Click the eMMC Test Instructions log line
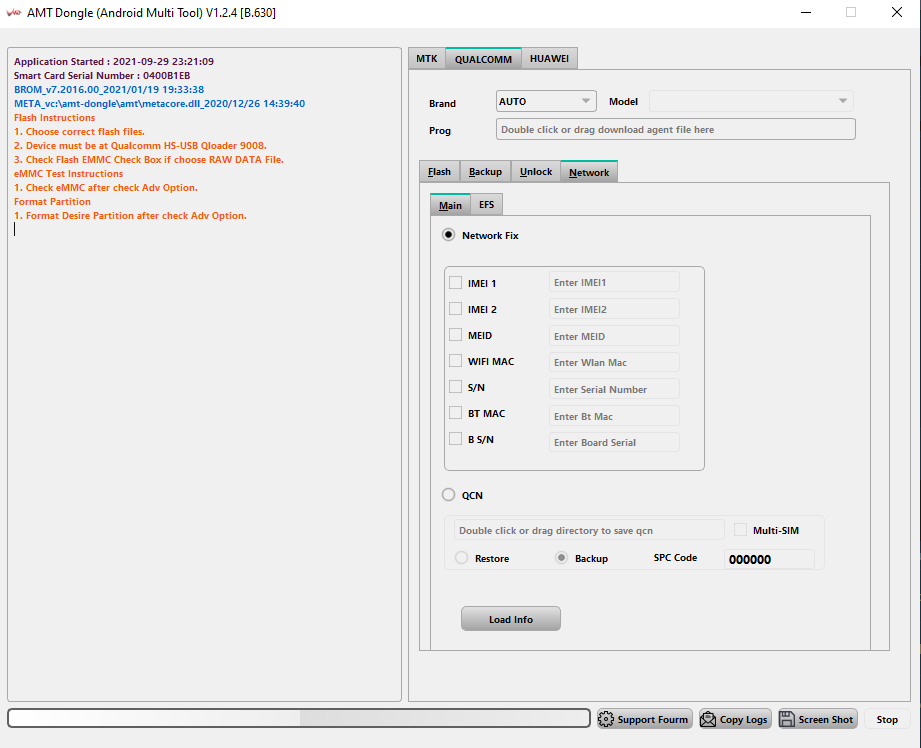Viewport: 921px width, 748px height. pos(68,173)
